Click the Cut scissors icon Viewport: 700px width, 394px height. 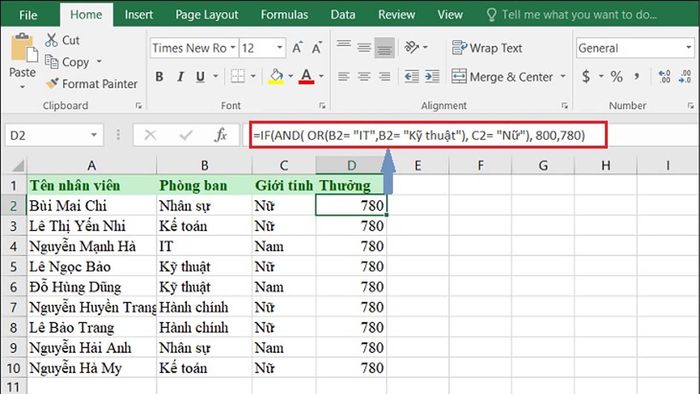pos(51,40)
